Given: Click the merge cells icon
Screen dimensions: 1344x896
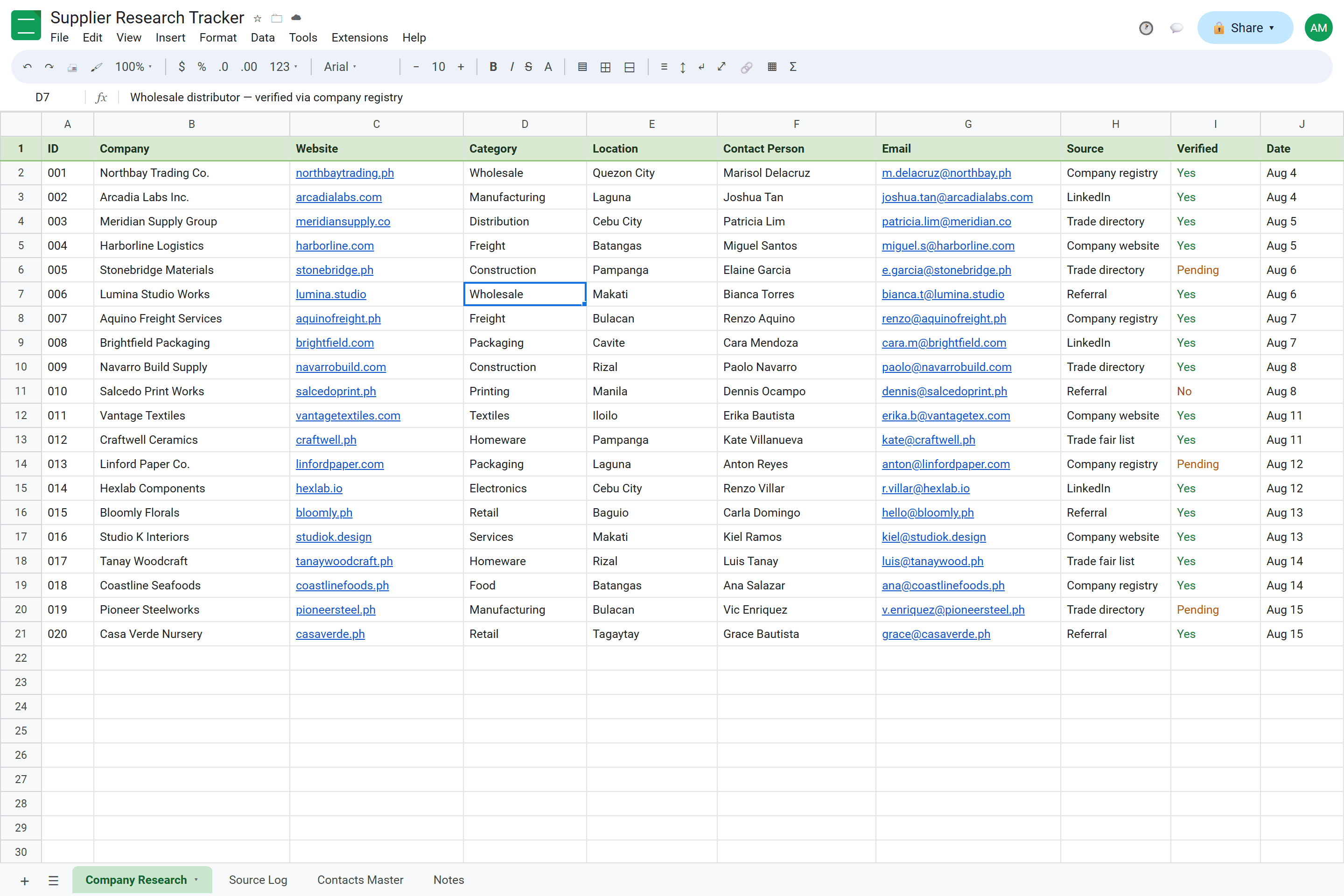Looking at the screenshot, I should [629, 67].
